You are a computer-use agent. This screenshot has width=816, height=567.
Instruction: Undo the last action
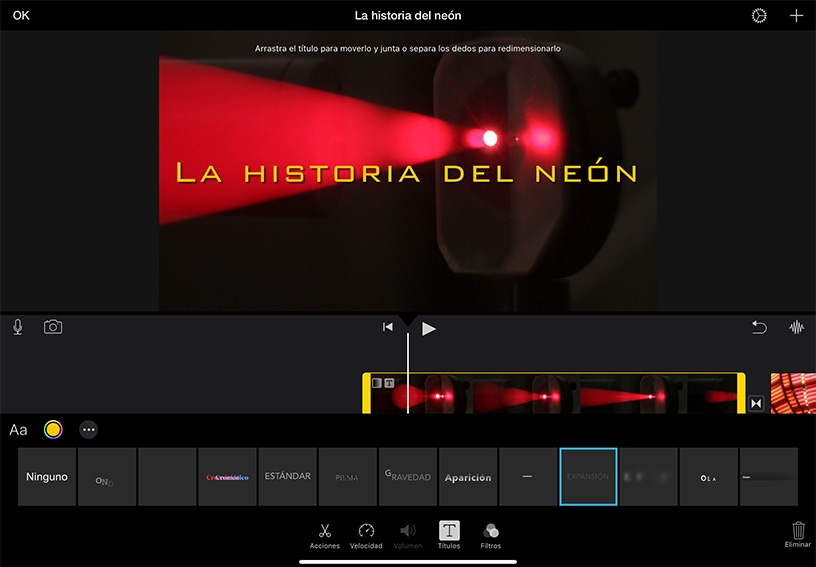click(x=759, y=327)
